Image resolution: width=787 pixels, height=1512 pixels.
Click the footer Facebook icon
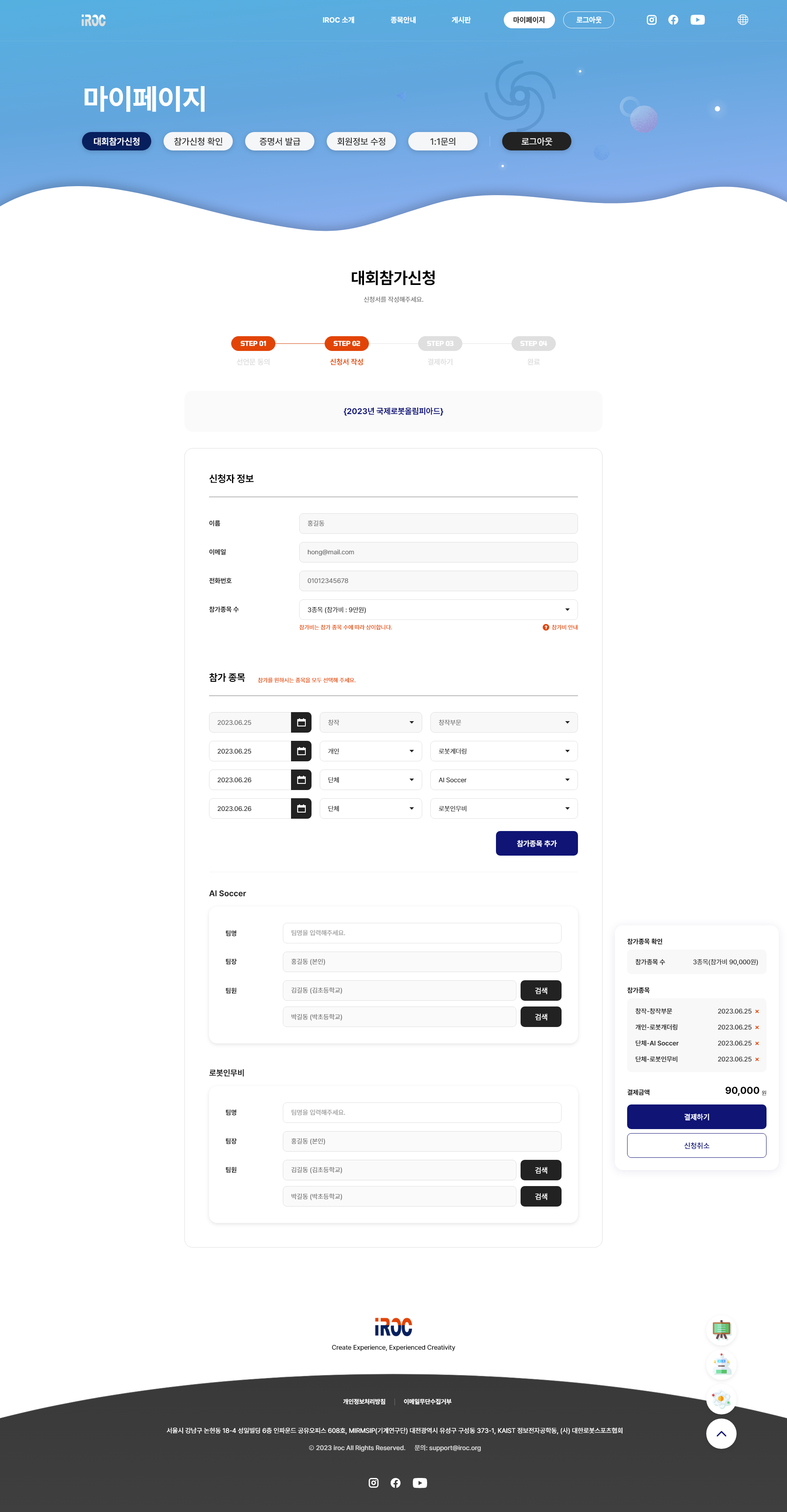click(x=396, y=1482)
